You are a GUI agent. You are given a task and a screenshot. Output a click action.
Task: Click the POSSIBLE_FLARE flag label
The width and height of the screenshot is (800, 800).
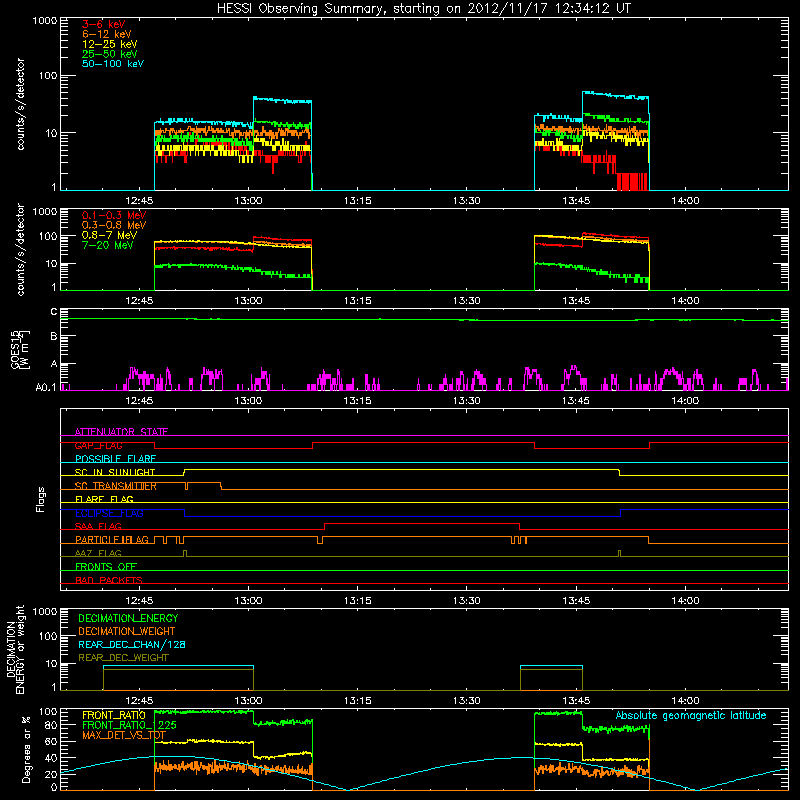tap(115, 459)
